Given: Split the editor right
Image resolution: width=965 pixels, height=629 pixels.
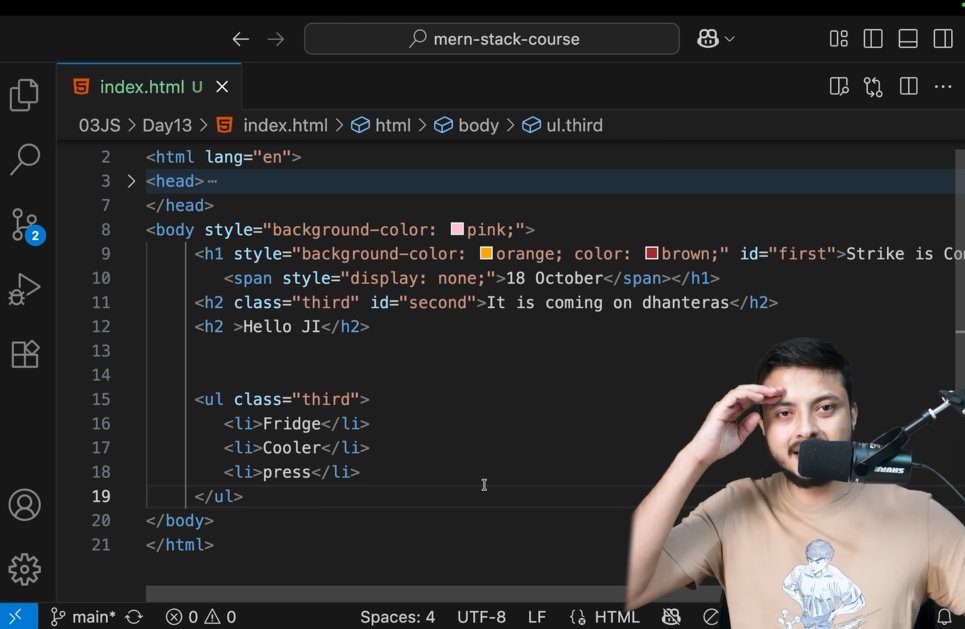Looking at the screenshot, I should [x=908, y=86].
